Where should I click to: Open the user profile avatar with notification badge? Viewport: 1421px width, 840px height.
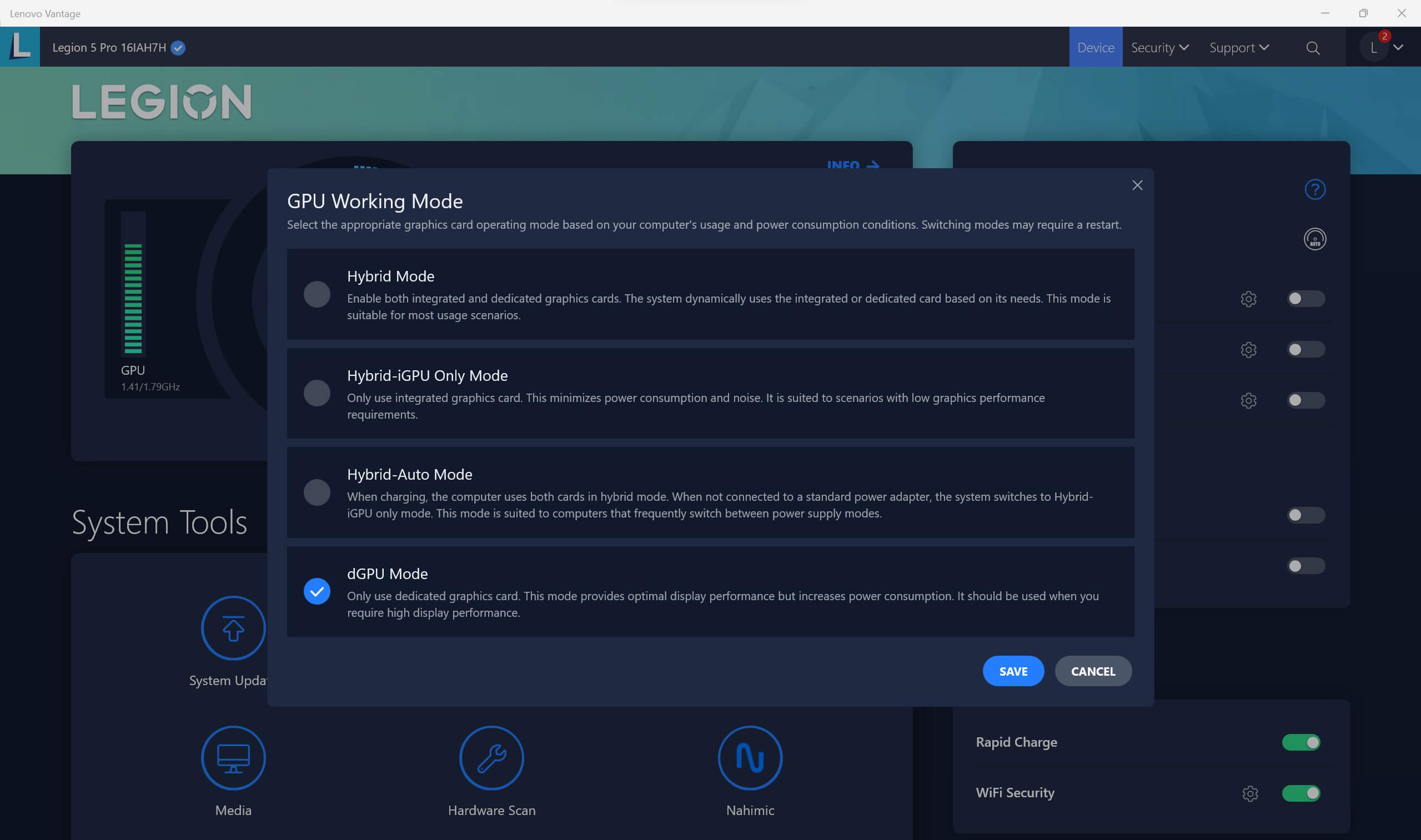coord(1374,48)
